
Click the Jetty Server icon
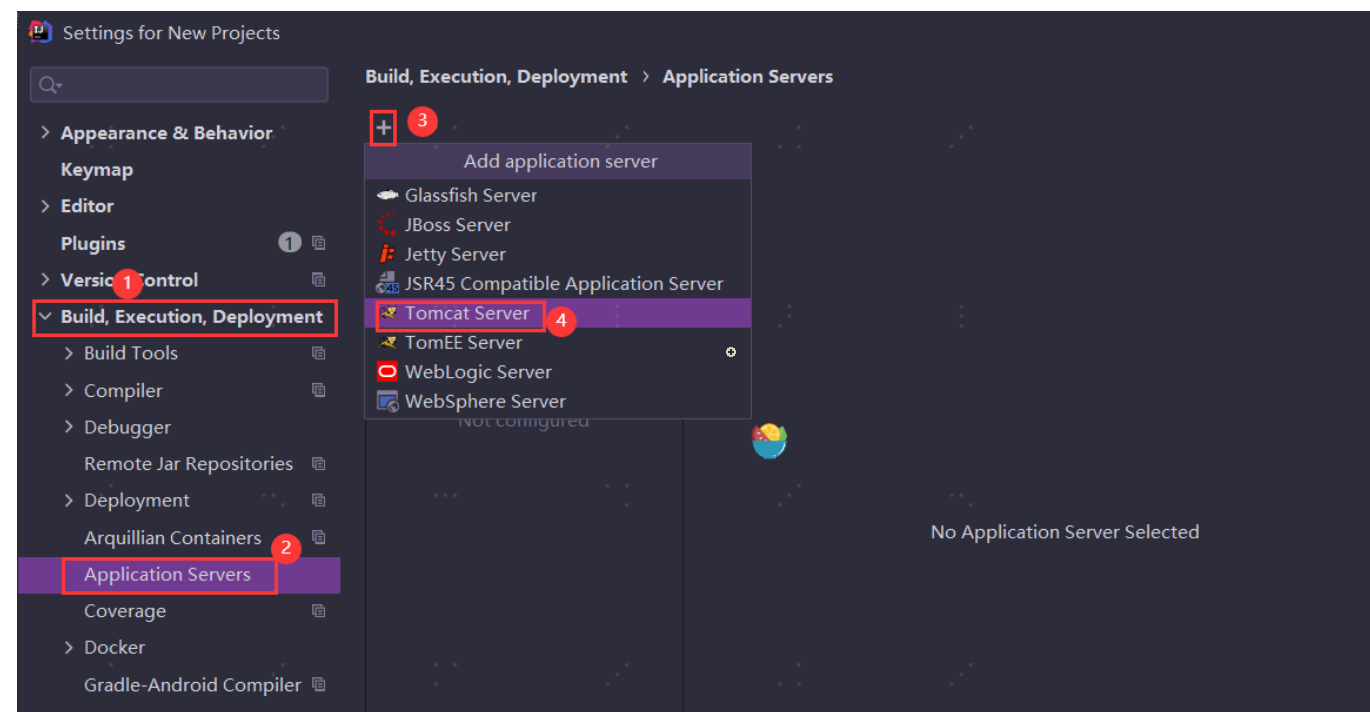[x=387, y=254]
